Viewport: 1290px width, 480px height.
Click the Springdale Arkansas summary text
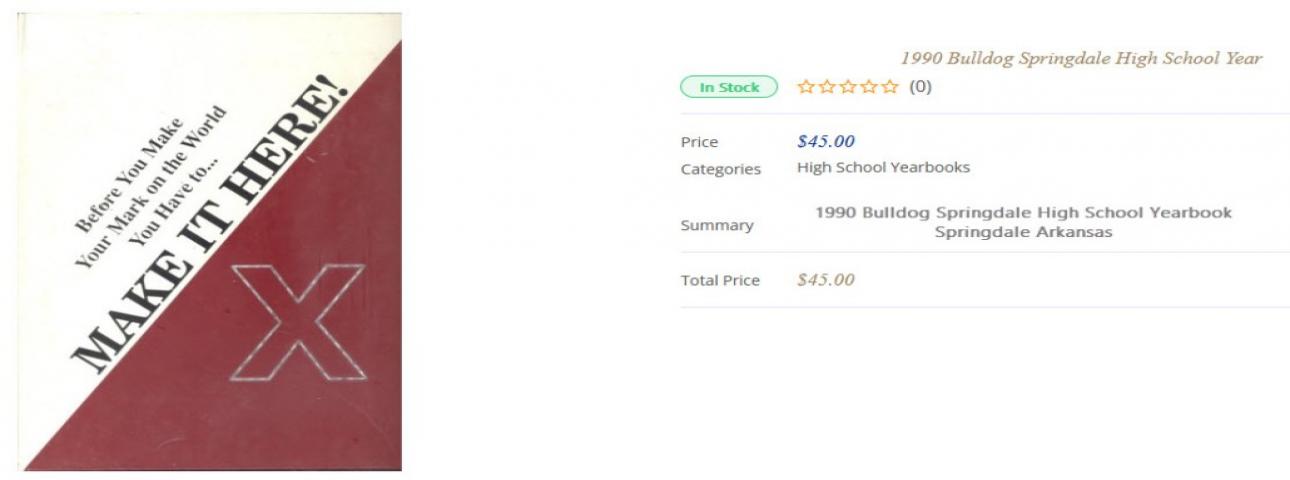click(x=1023, y=233)
